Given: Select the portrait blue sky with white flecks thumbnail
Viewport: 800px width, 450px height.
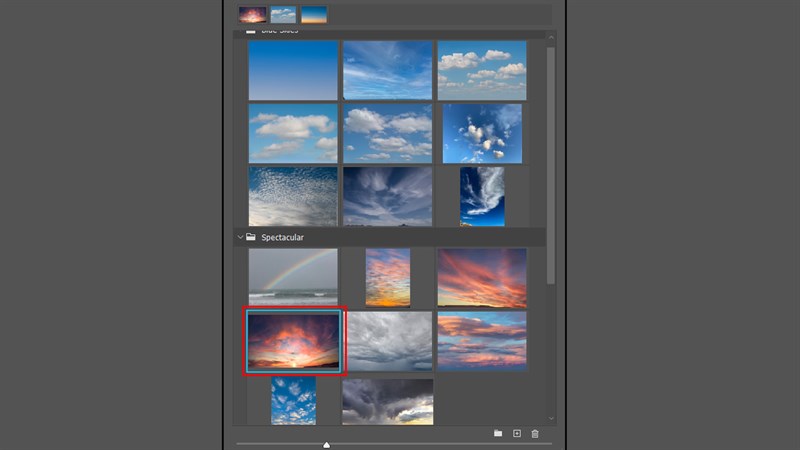Looking at the screenshot, I should pos(293,401).
